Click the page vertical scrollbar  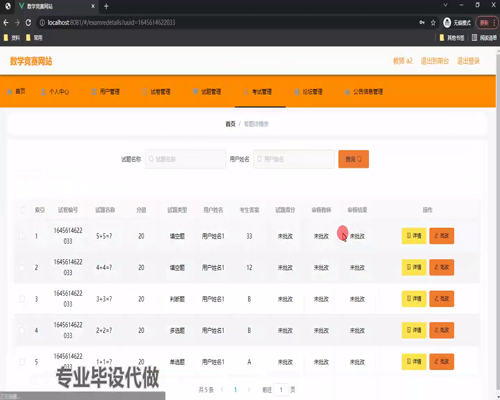pos(498,223)
